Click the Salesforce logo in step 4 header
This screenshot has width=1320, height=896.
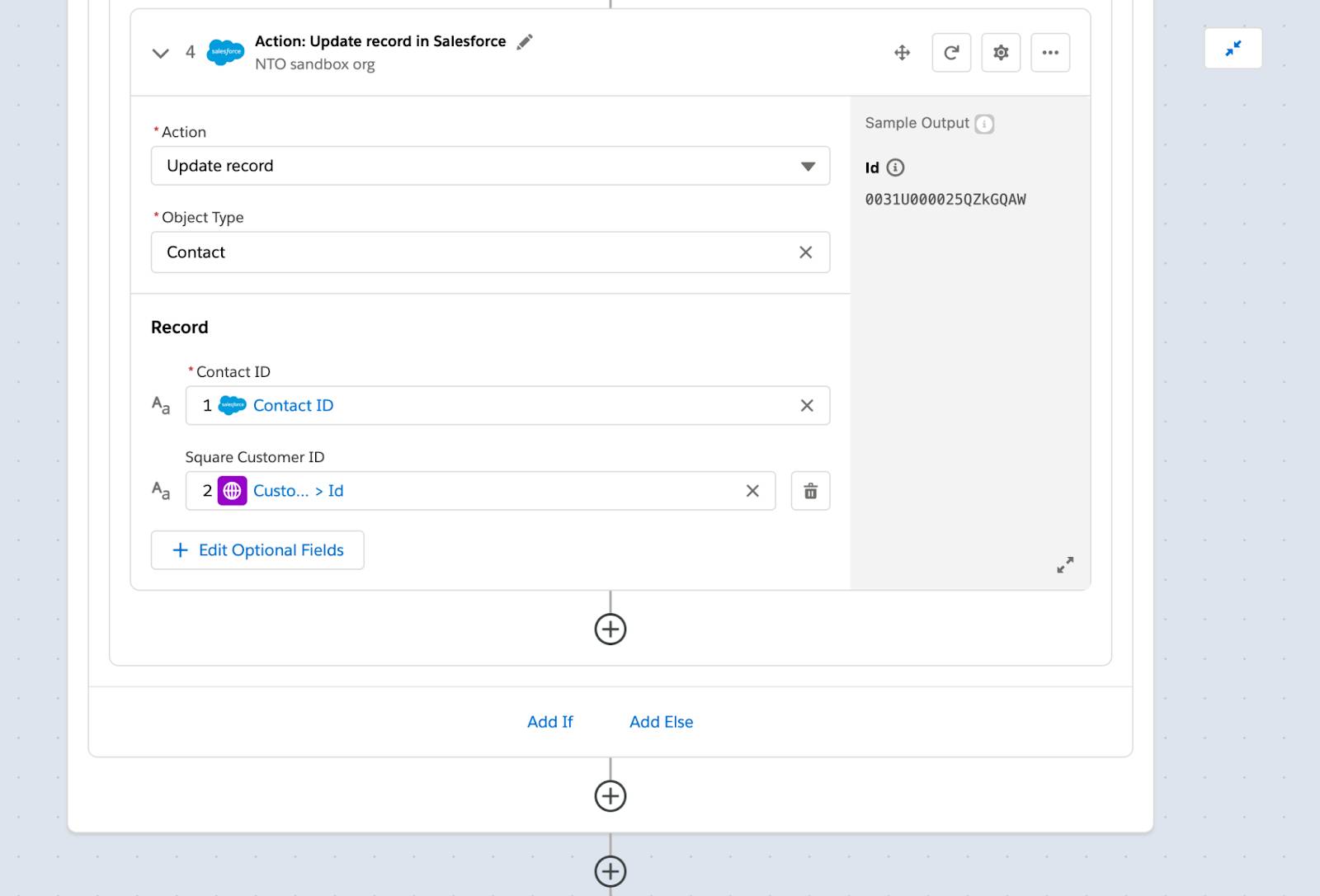(x=225, y=52)
